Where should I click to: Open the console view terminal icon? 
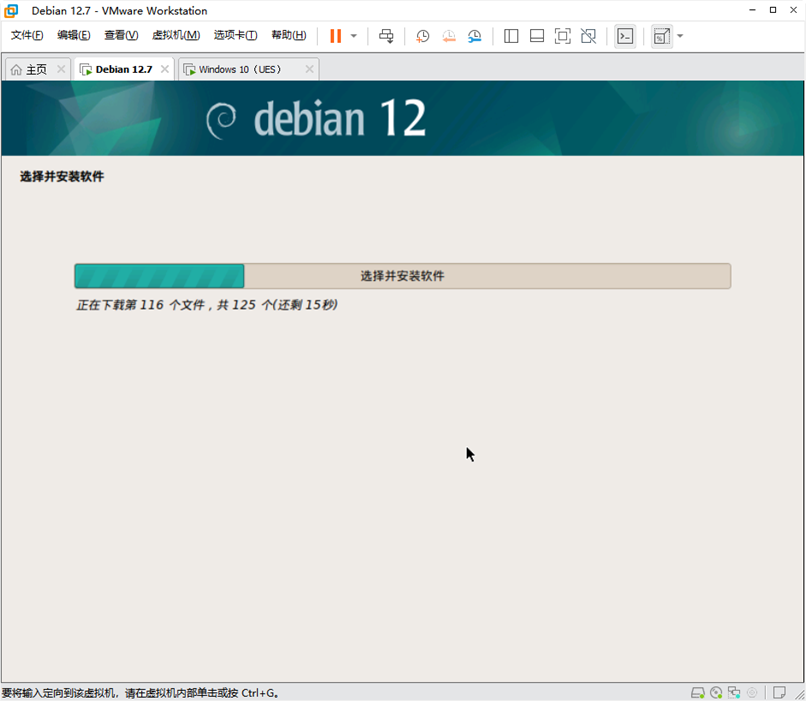coord(625,36)
